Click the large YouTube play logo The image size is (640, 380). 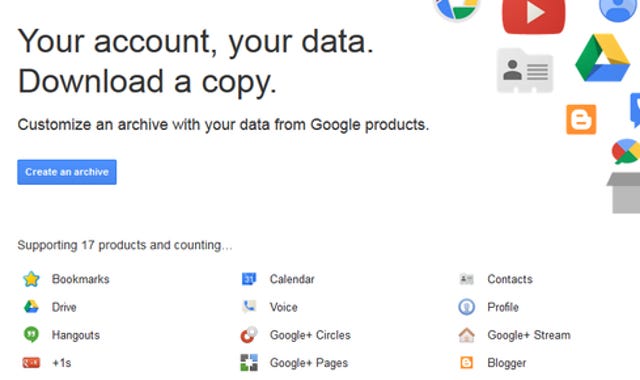tap(534, 16)
